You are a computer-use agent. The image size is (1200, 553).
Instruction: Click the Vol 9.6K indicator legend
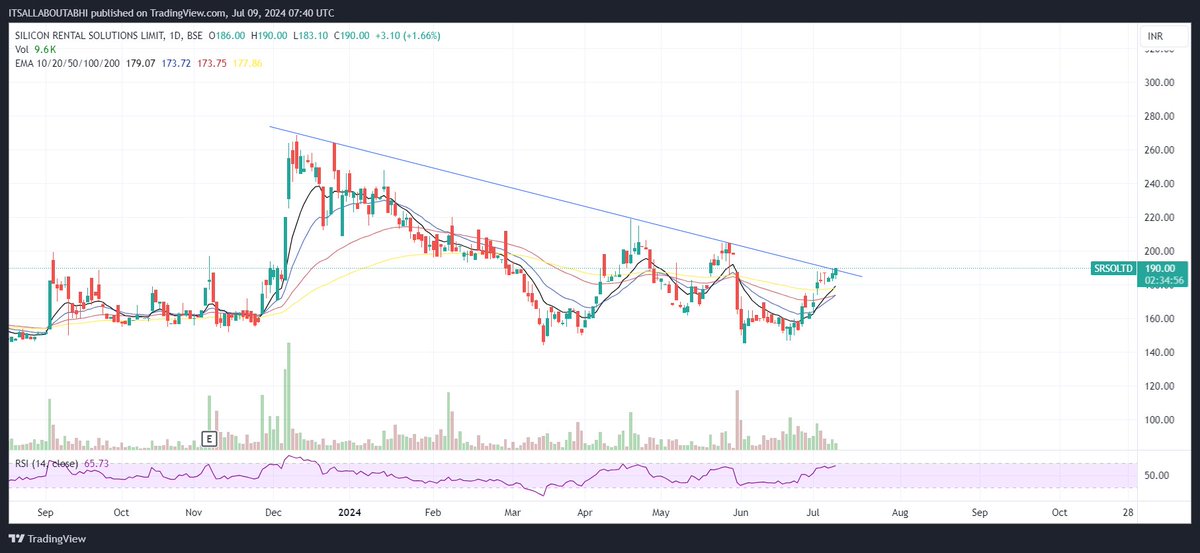(34, 49)
